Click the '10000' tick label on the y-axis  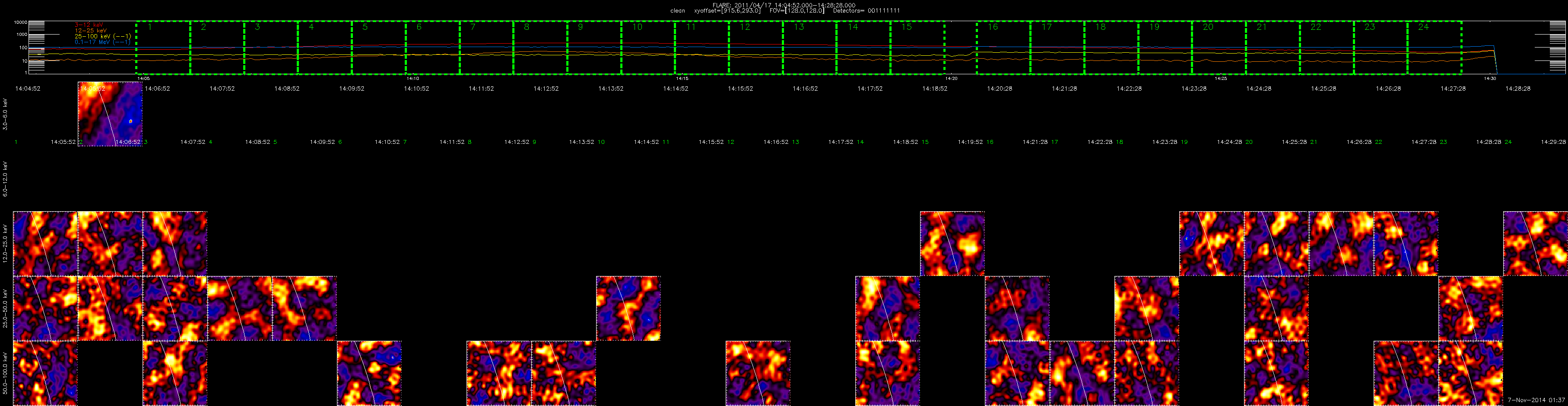click(x=20, y=22)
